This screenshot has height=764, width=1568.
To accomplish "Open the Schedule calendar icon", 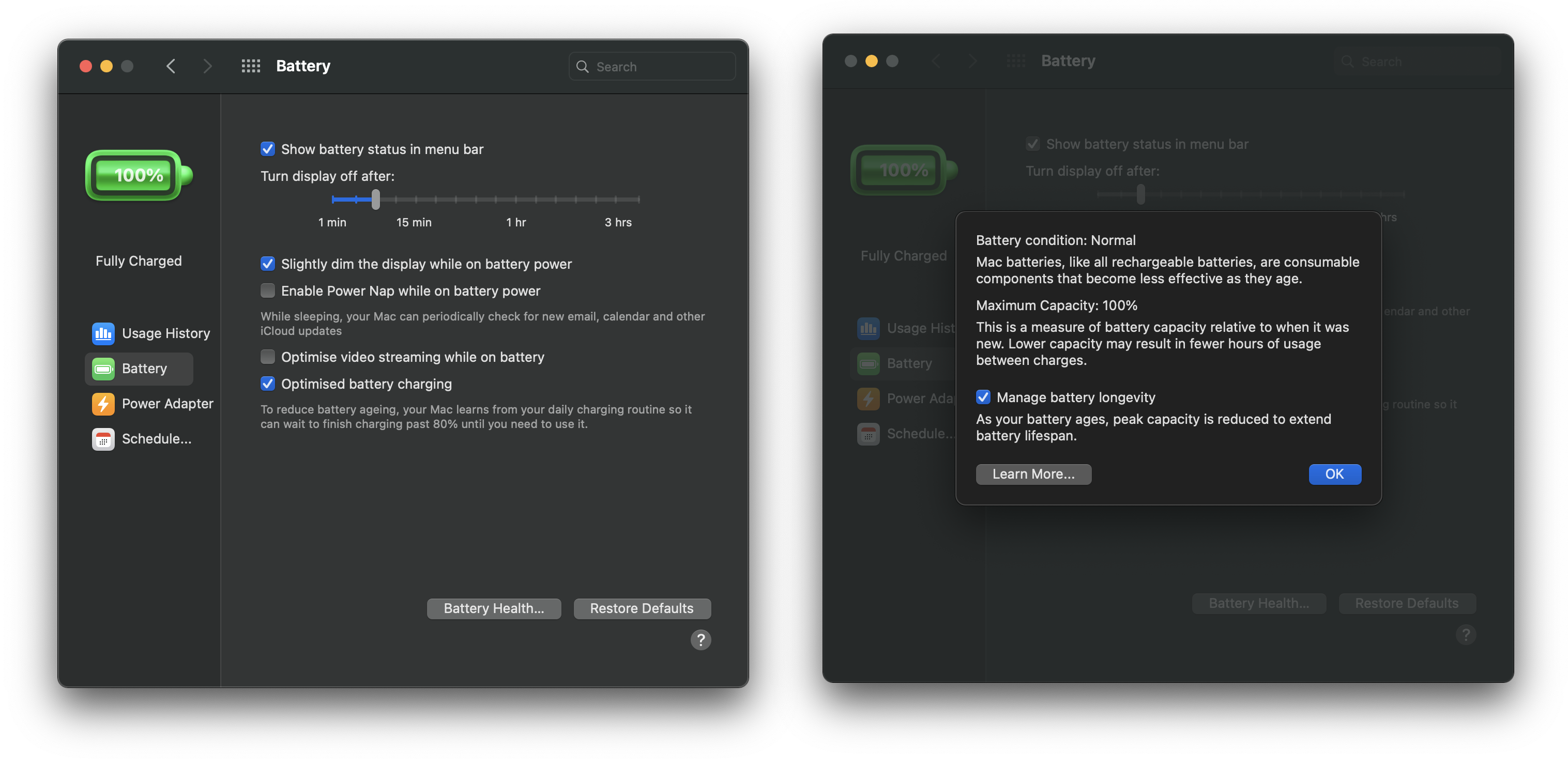I will click(103, 439).
